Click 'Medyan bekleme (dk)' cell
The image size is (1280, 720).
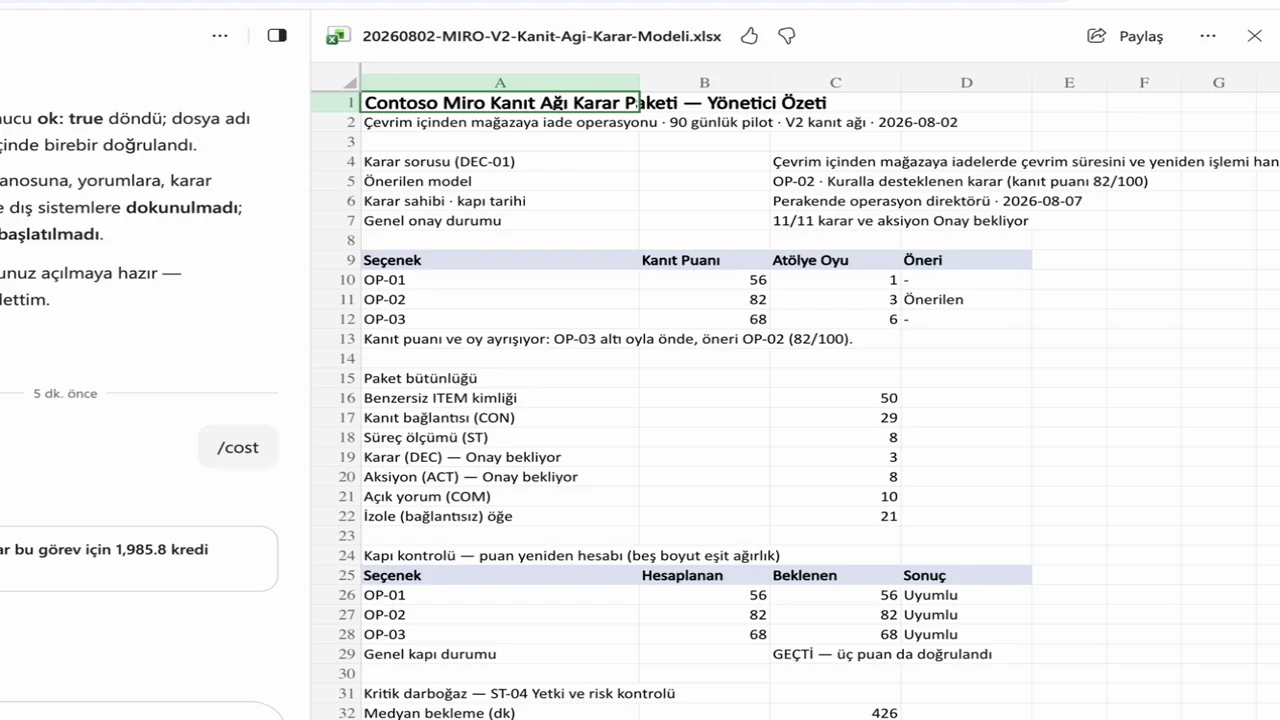500,713
